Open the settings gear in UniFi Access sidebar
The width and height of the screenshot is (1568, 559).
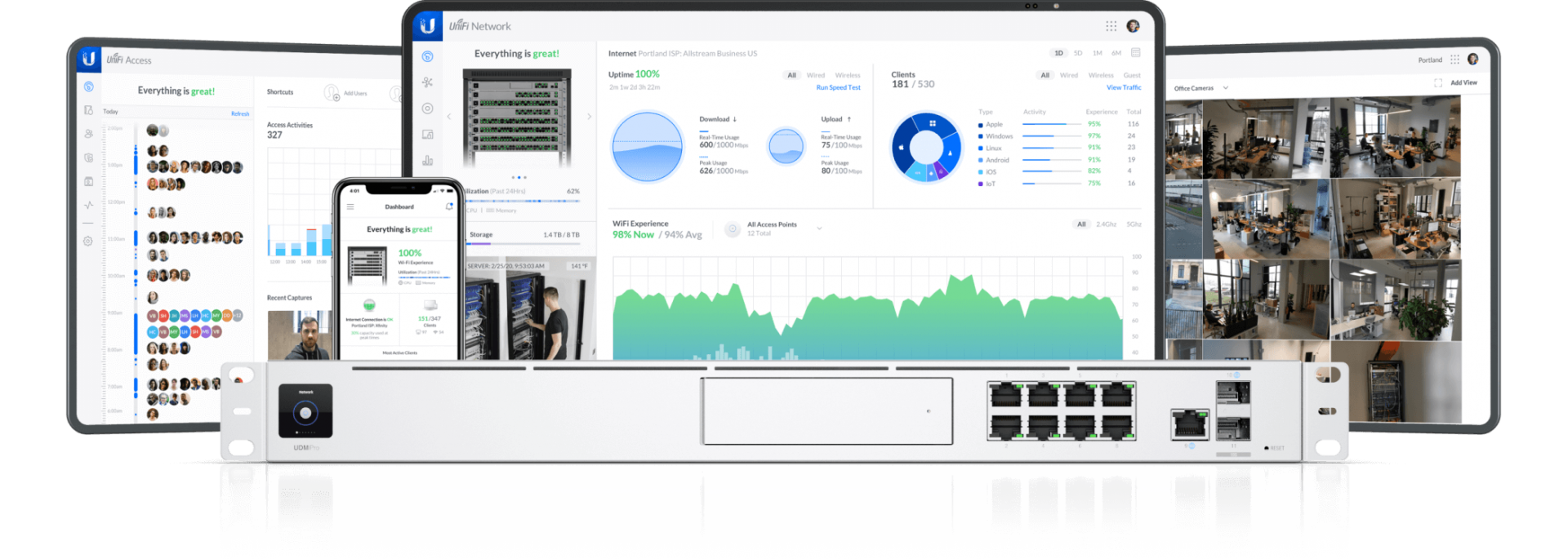click(x=88, y=241)
